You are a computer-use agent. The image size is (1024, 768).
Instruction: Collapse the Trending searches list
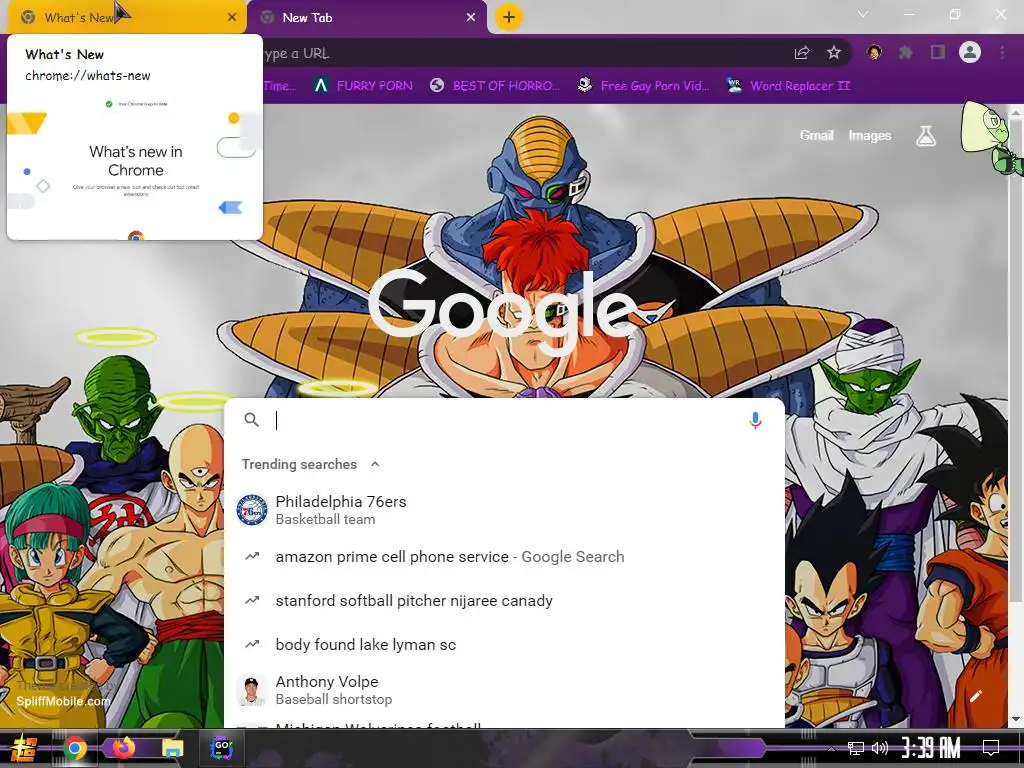coord(375,464)
